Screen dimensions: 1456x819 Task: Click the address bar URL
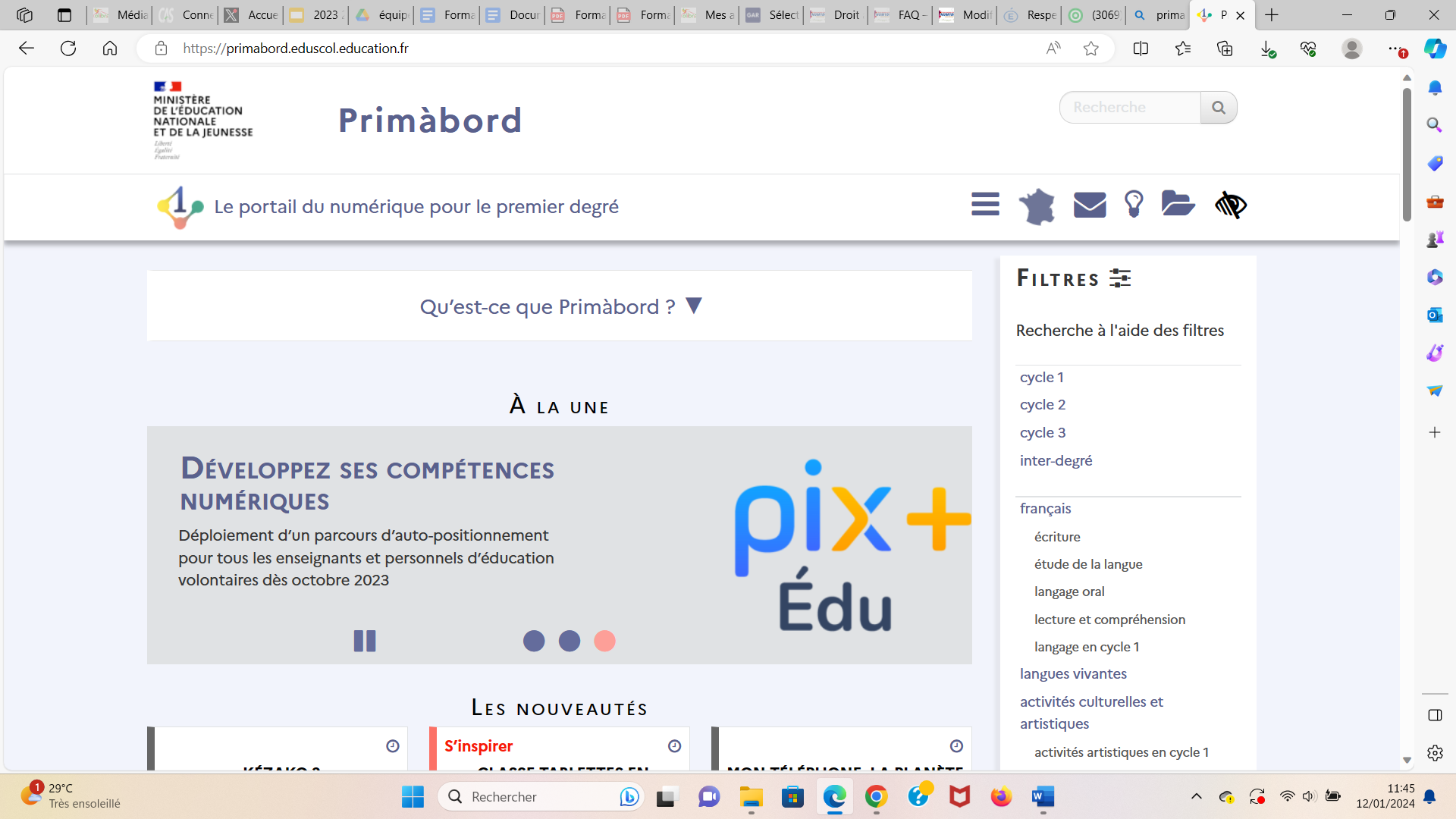[296, 49]
